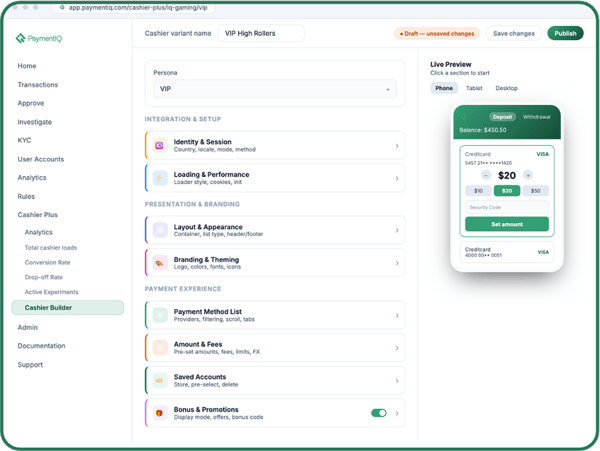Image resolution: width=600 pixels, height=451 pixels.
Task: Click the site icon in address bar
Action: (62, 7)
